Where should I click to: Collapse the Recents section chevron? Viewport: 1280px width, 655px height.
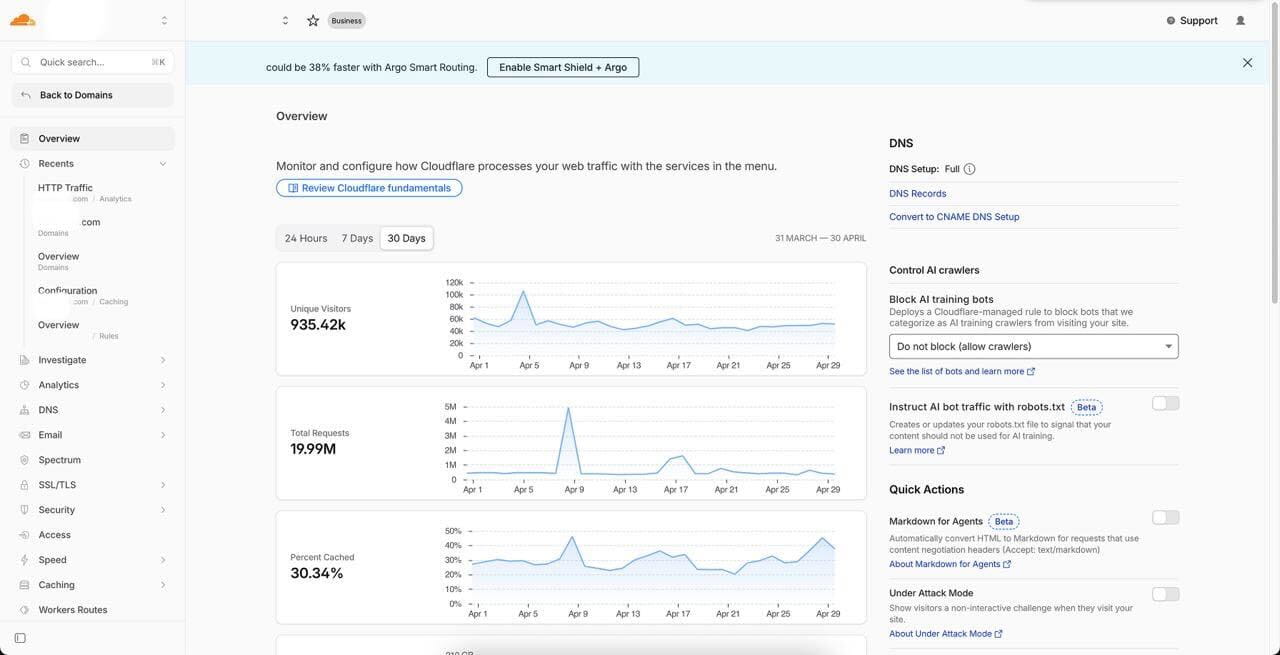[163, 163]
